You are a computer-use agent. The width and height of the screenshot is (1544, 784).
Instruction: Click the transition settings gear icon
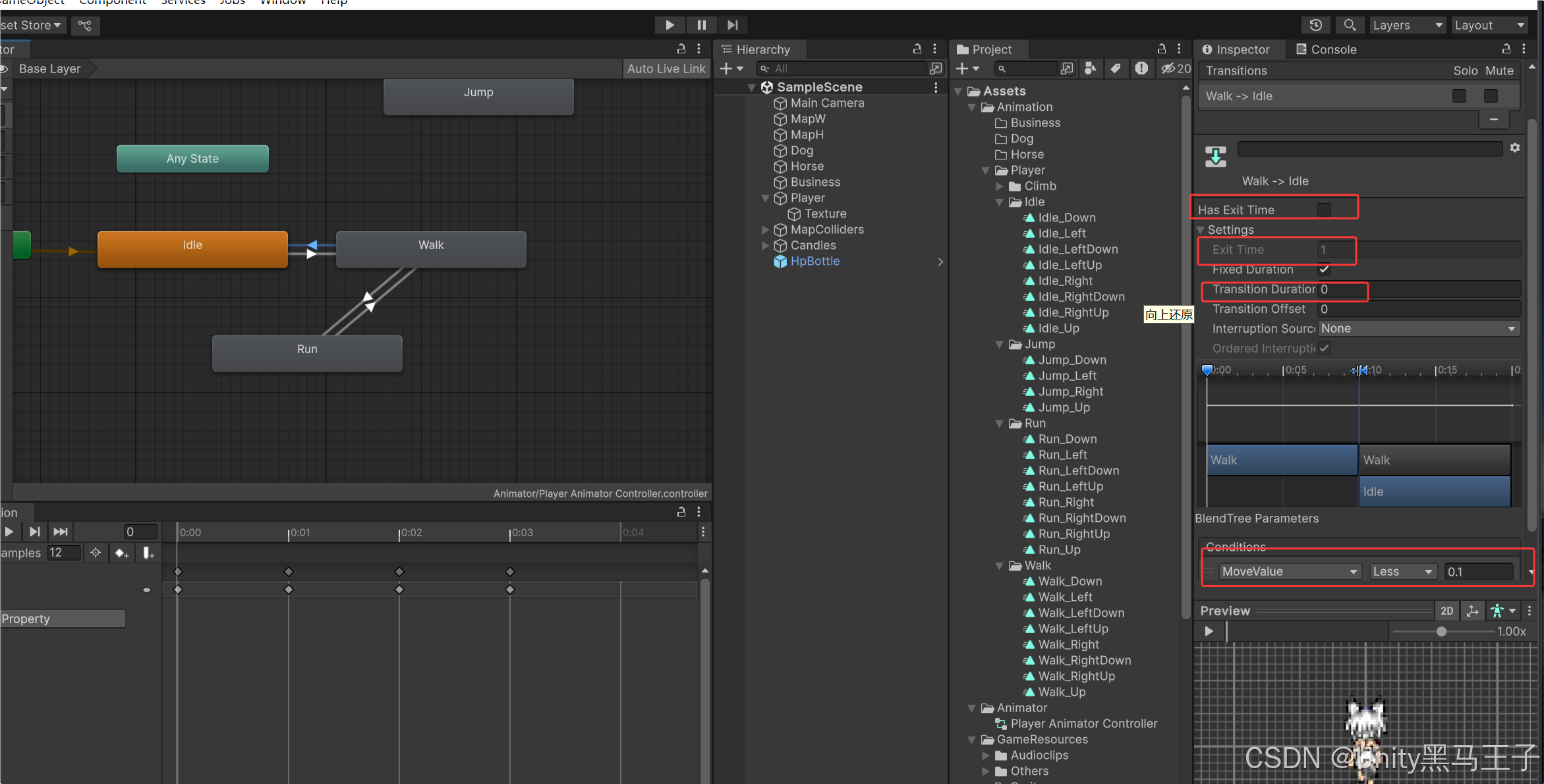(x=1515, y=148)
